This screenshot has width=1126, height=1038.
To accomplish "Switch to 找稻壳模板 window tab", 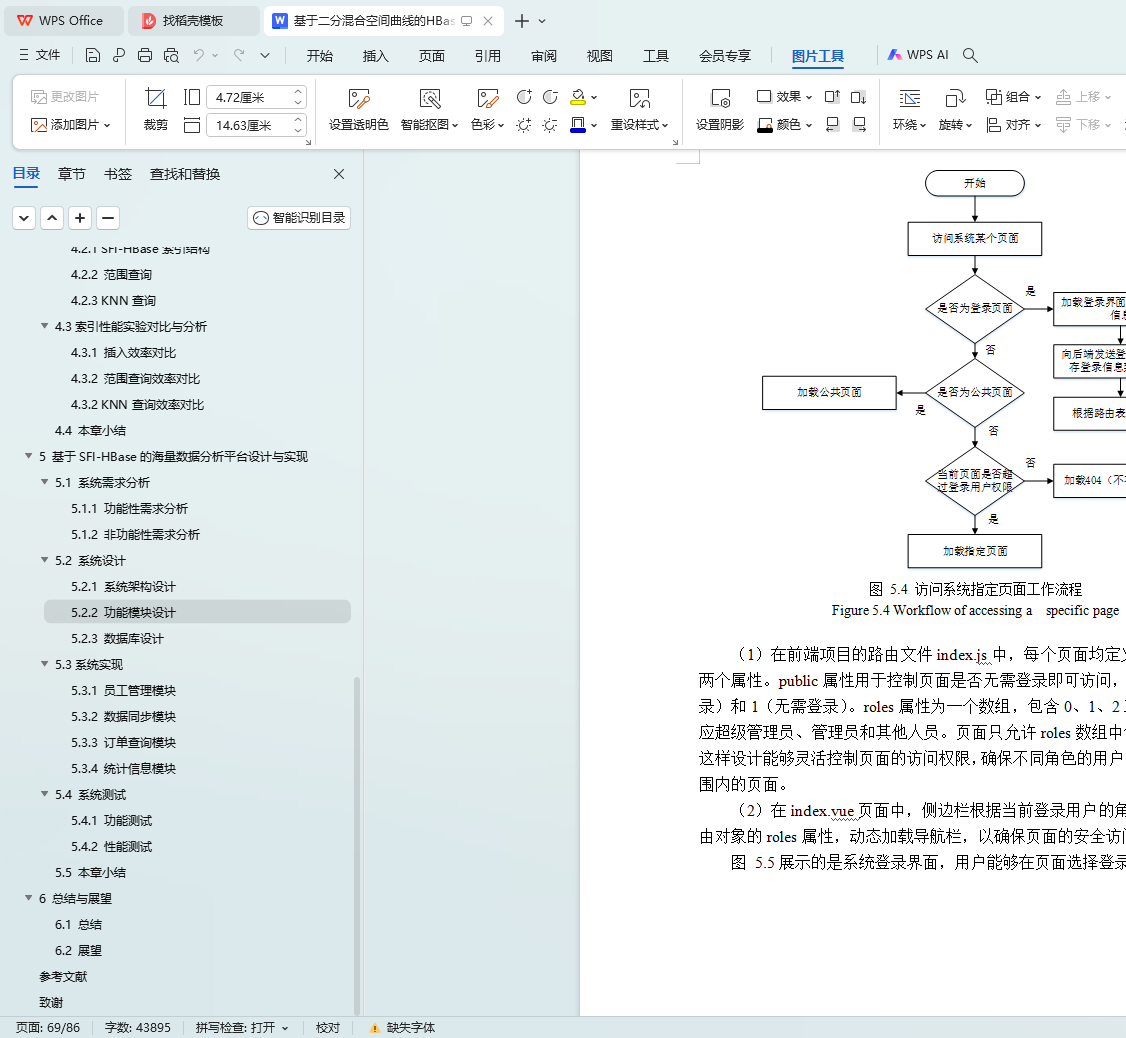I will (x=193, y=21).
